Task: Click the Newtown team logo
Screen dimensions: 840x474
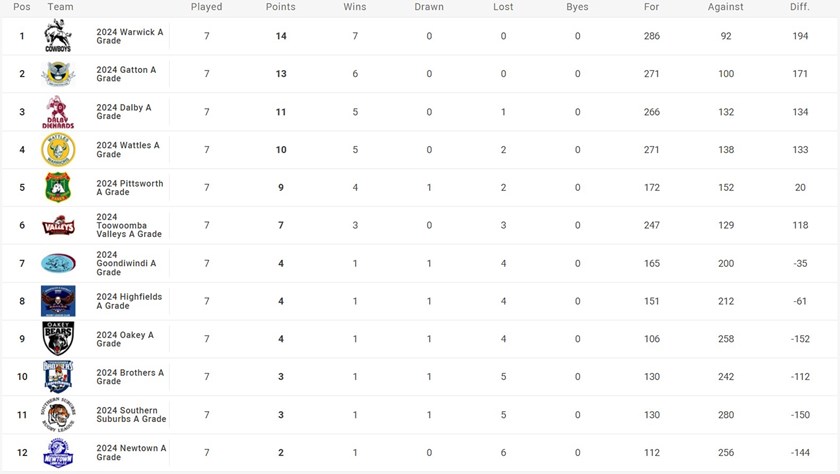Action: [57, 453]
